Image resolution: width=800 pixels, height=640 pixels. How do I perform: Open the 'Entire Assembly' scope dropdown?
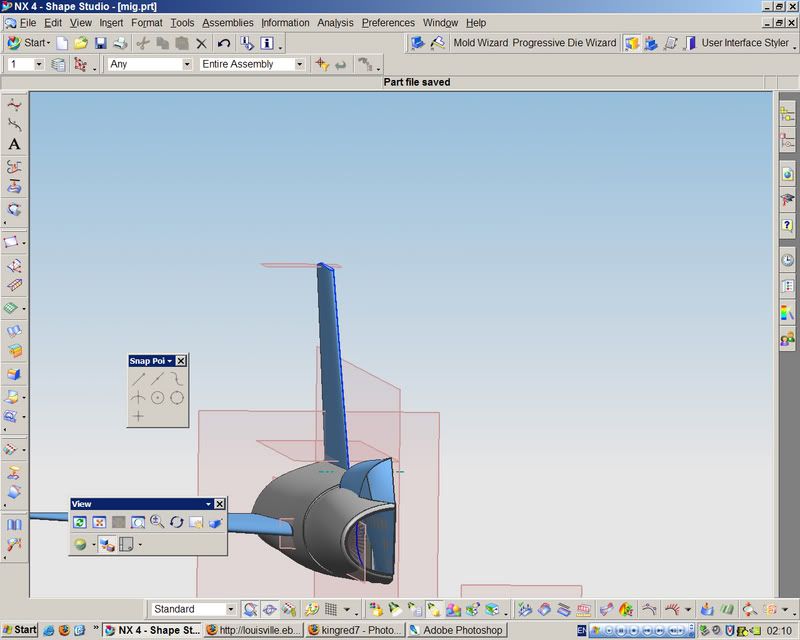299,64
